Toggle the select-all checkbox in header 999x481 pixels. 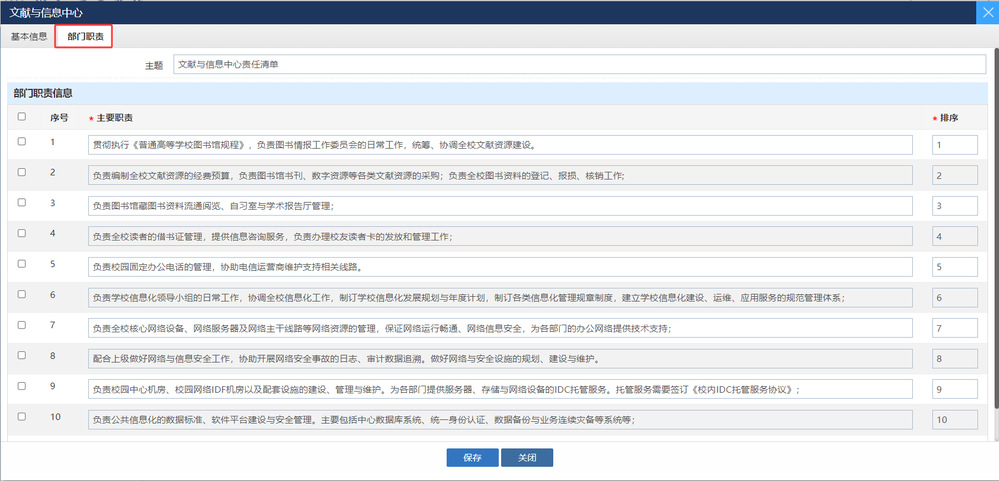pos(22,118)
